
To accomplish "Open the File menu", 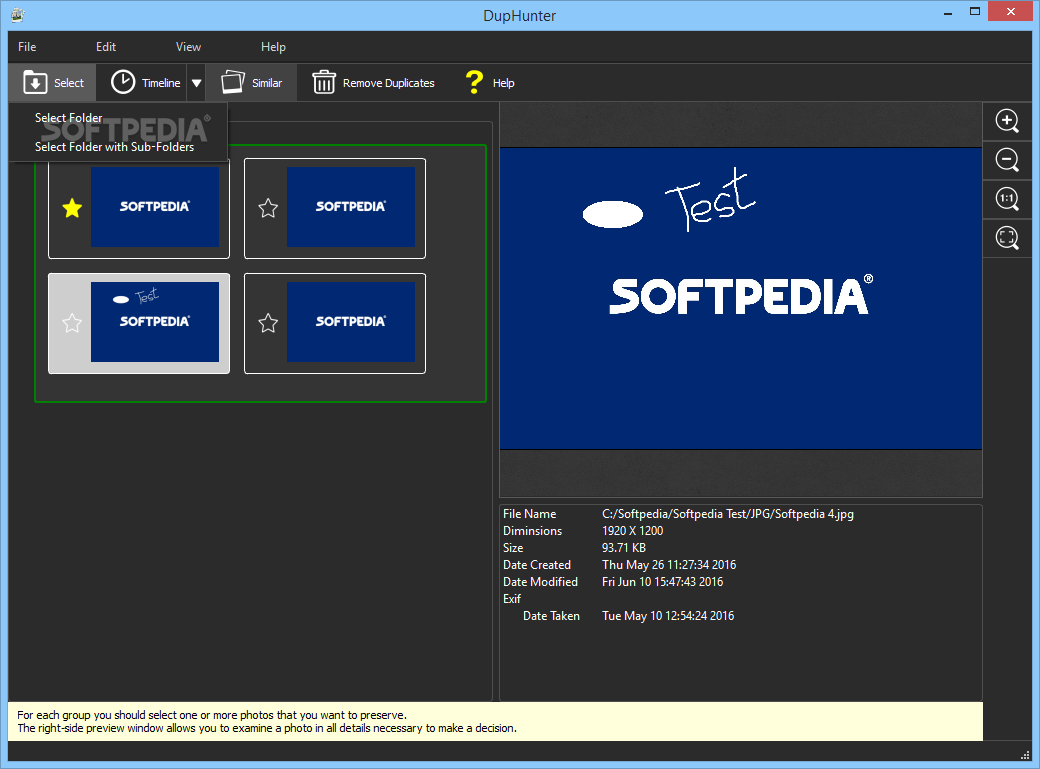I will pyautogui.click(x=27, y=46).
